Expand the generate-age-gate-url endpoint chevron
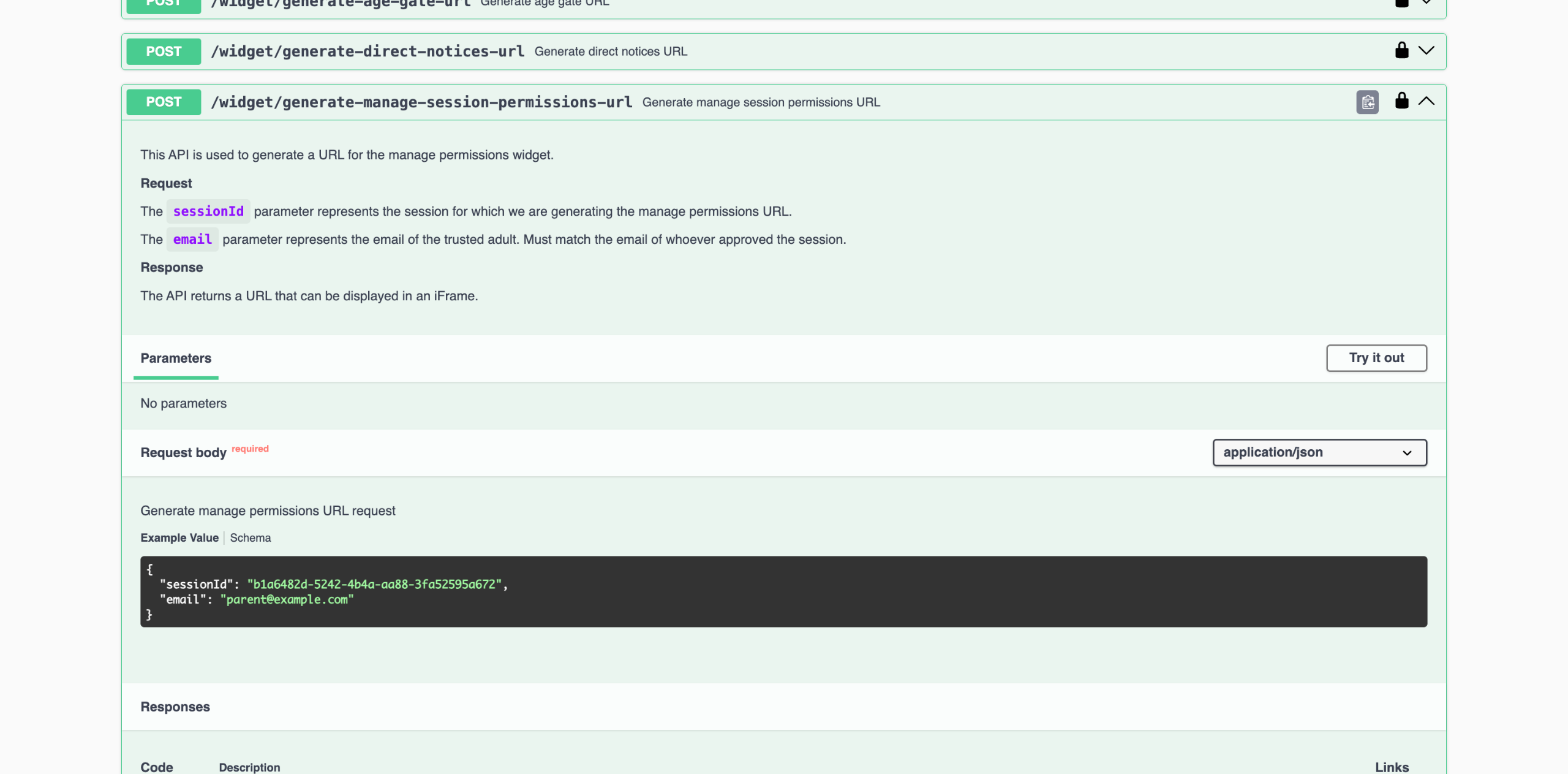The image size is (1568, 774). (1426, 2)
